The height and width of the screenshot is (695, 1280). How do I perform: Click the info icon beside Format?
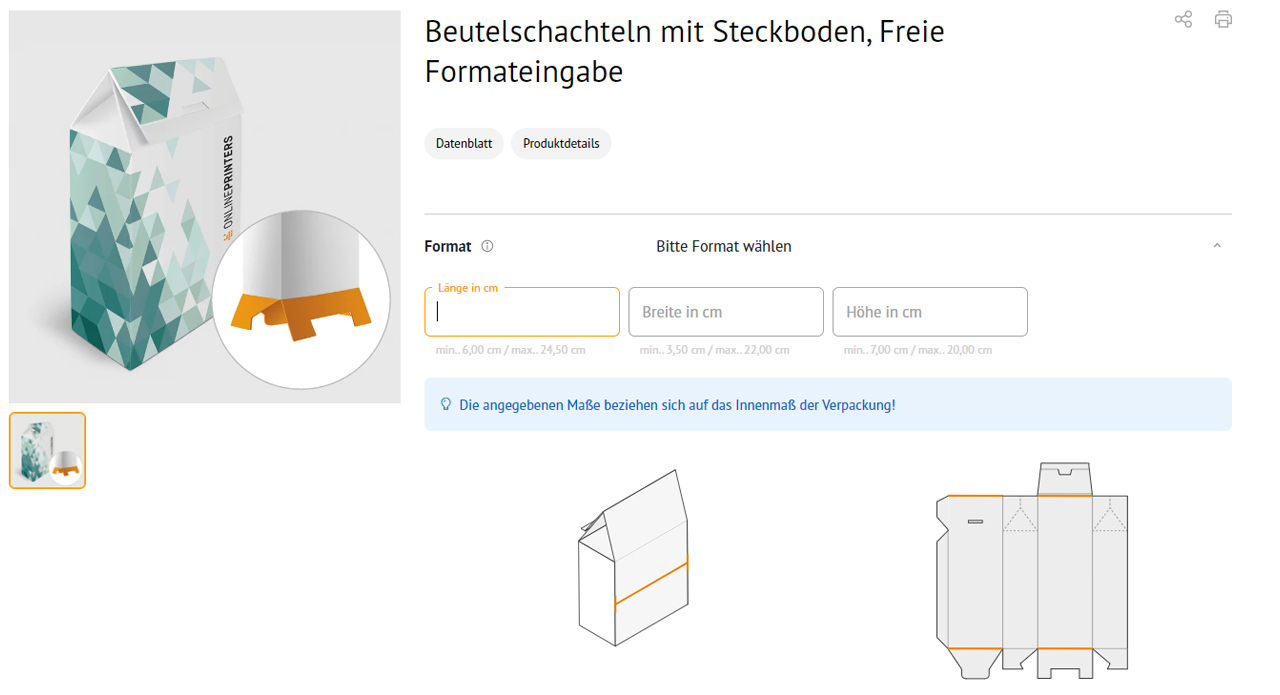pyautogui.click(x=487, y=246)
